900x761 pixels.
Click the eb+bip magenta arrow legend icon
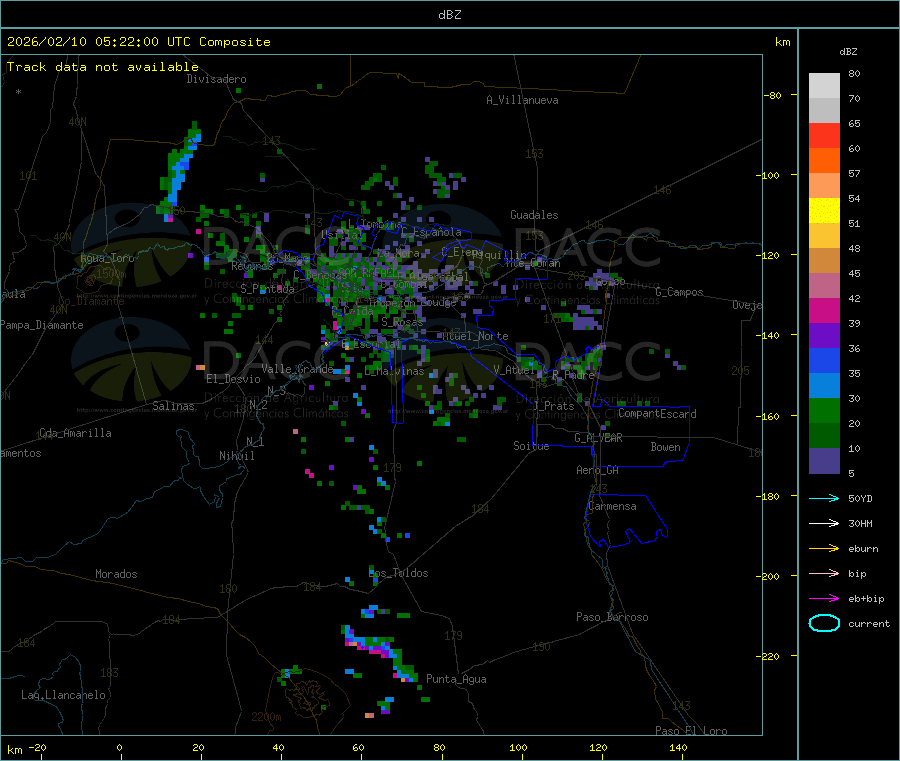point(824,598)
